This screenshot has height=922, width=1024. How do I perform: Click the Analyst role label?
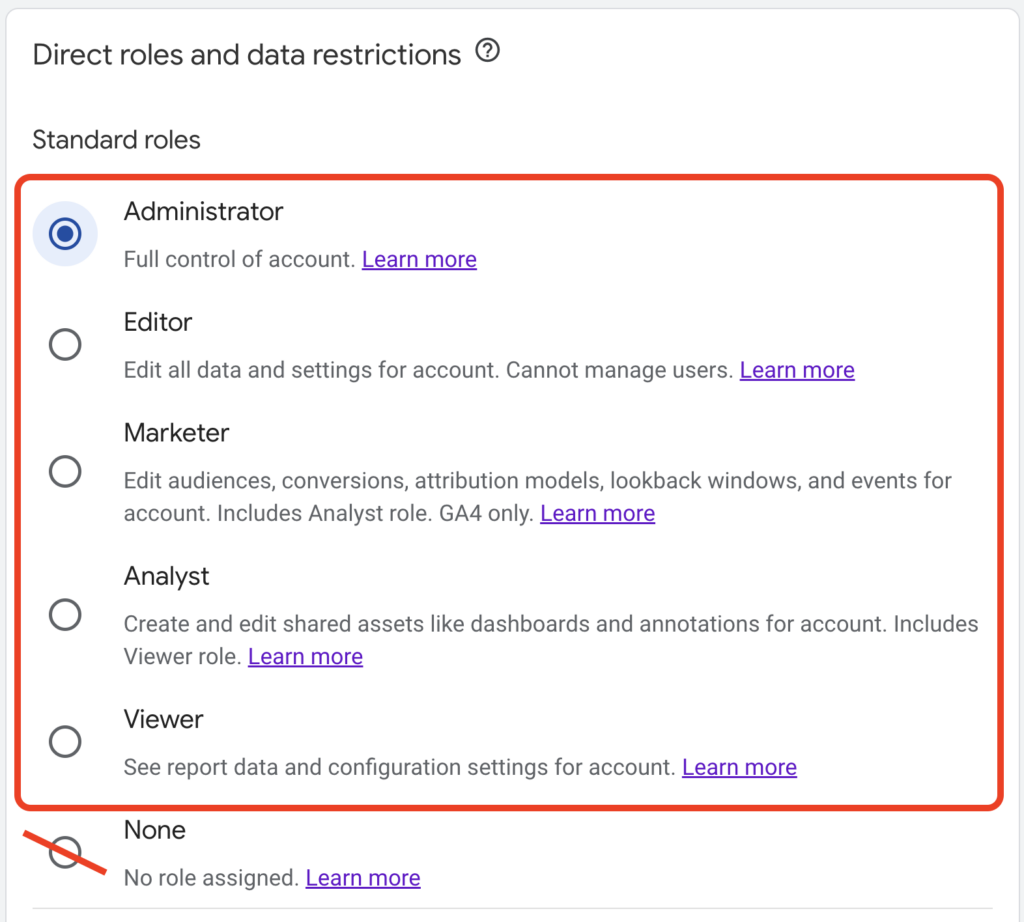[x=166, y=575]
